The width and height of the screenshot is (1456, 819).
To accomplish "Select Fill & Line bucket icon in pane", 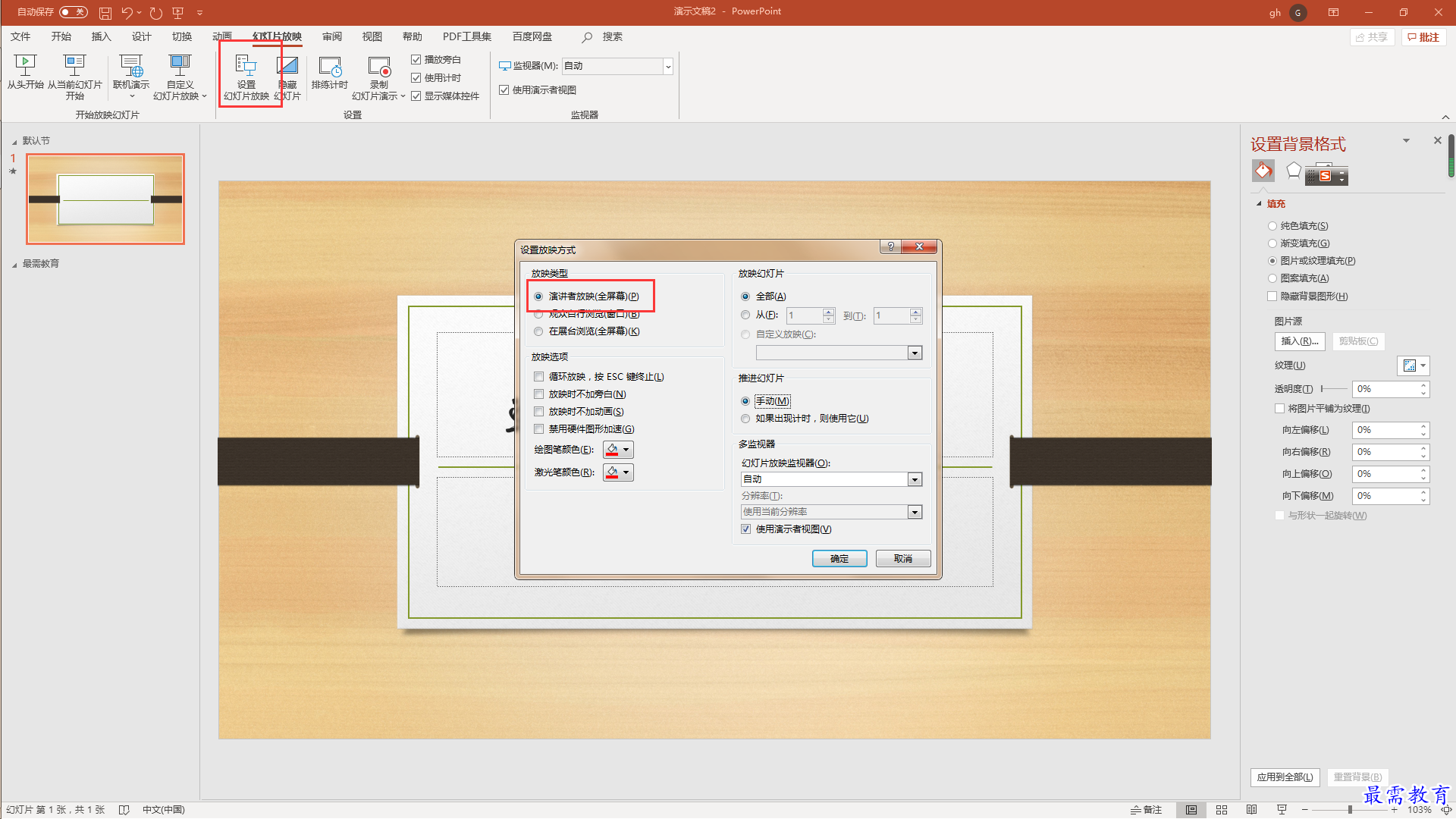I will point(1263,171).
